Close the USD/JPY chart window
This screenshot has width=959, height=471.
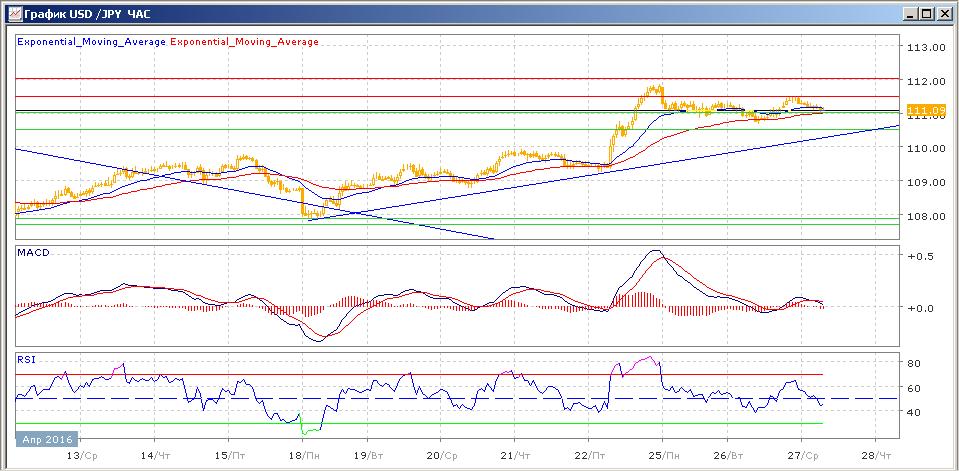click(944, 13)
